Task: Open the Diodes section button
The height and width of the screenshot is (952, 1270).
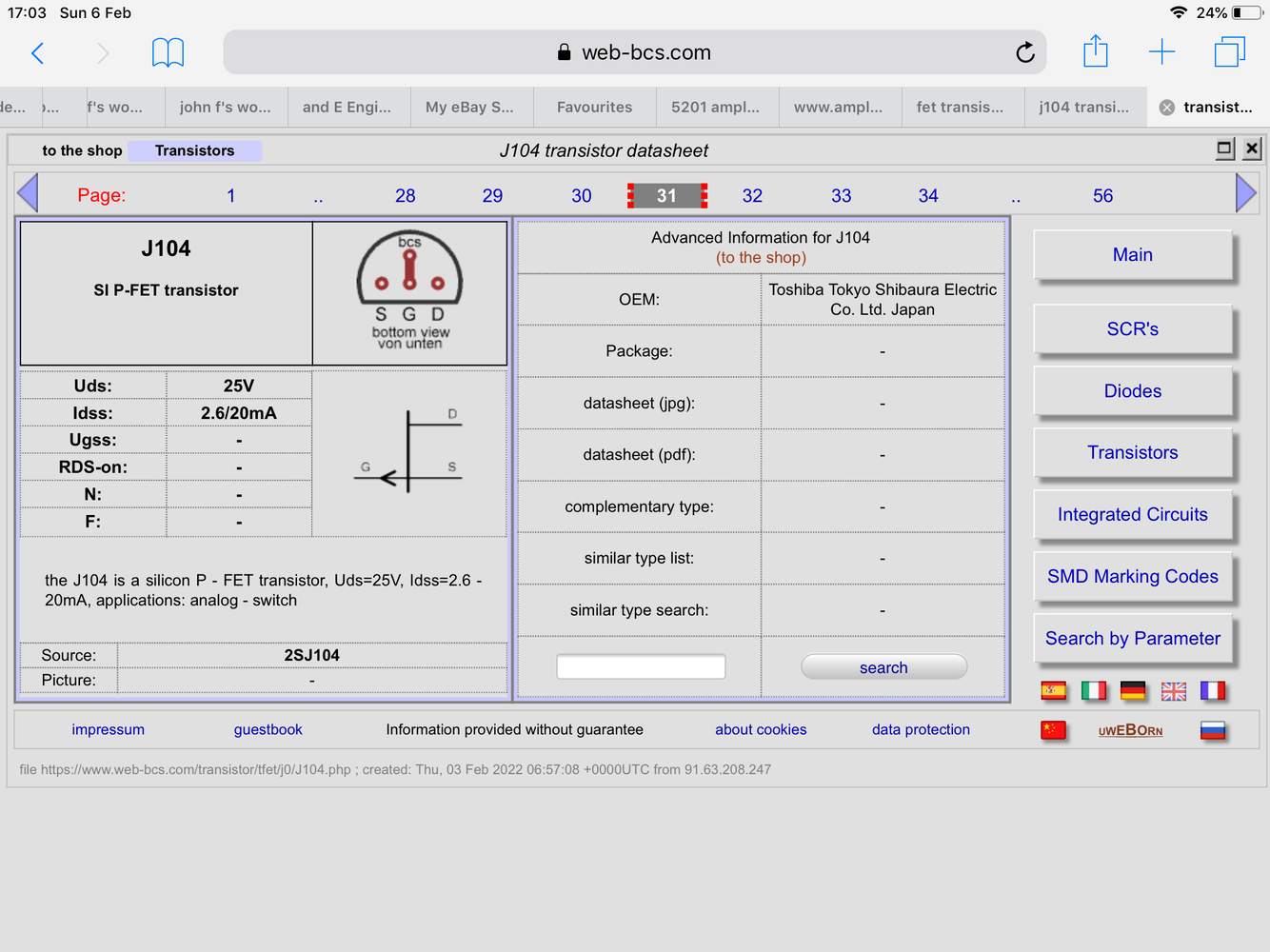Action: 1133,390
